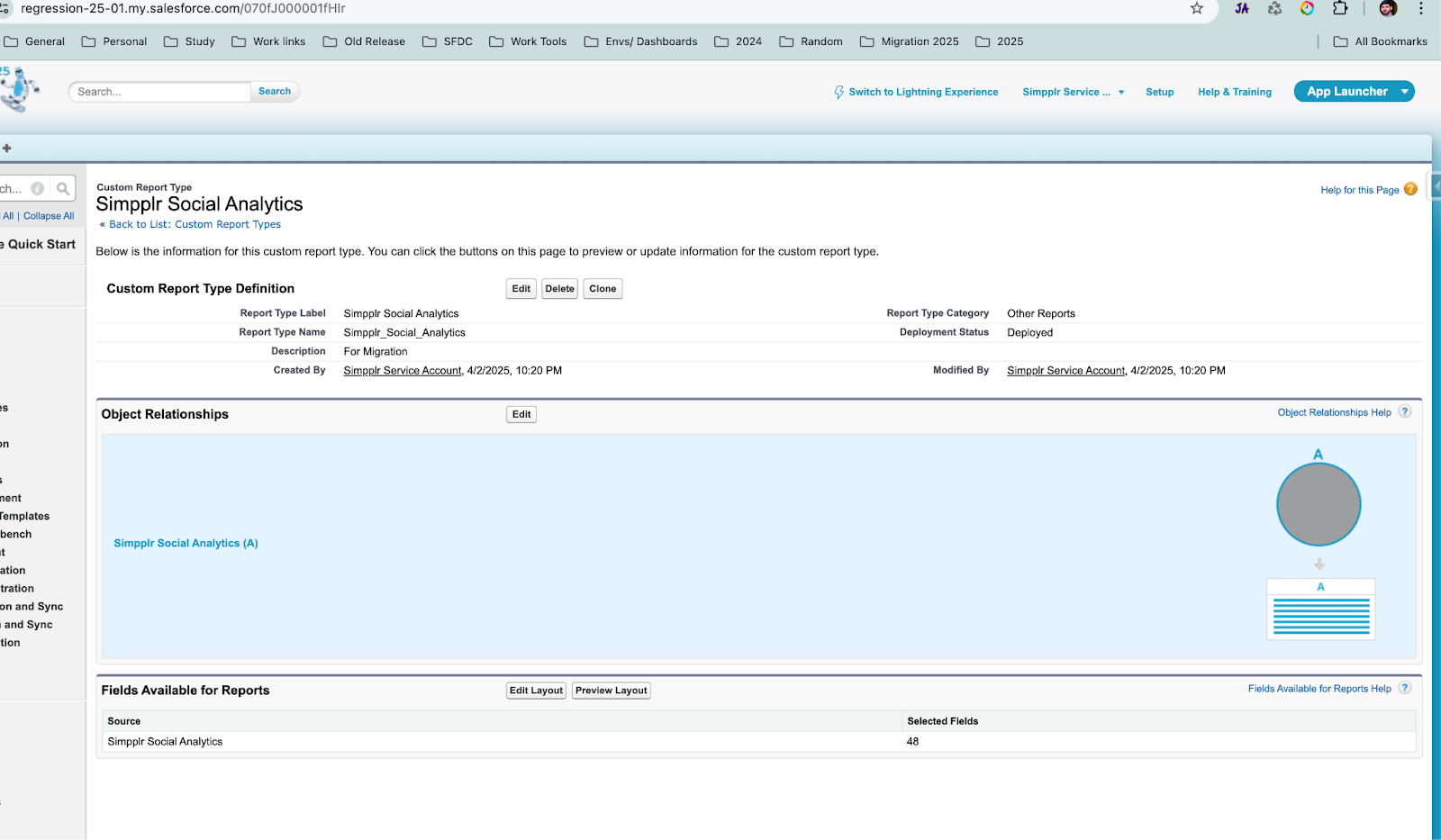The image size is (1441, 840).
Task: Click the For Migration description text
Action: pyautogui.click(x=376, y=351)
